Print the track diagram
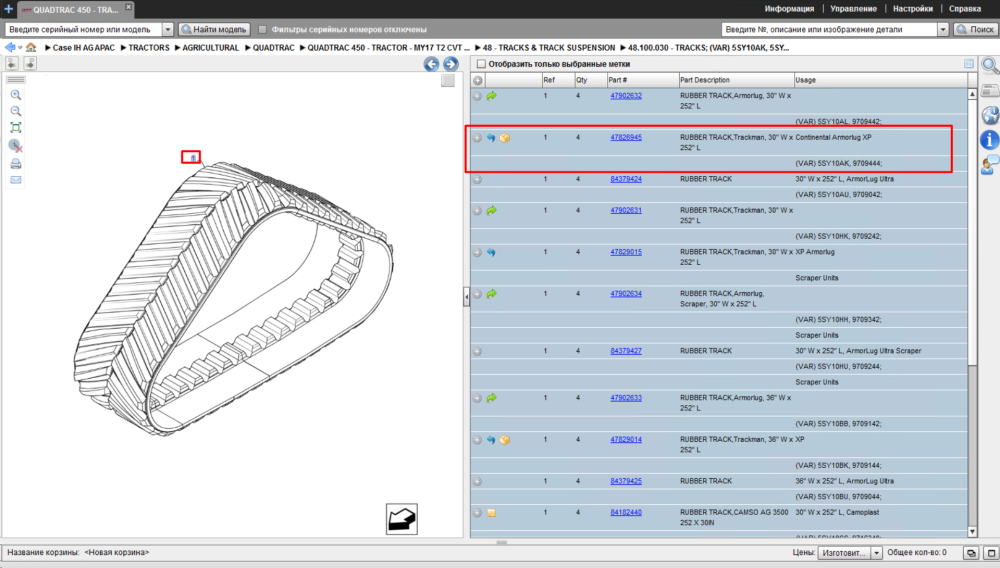Screen dimensions: 1000x568 pos(16,164)
